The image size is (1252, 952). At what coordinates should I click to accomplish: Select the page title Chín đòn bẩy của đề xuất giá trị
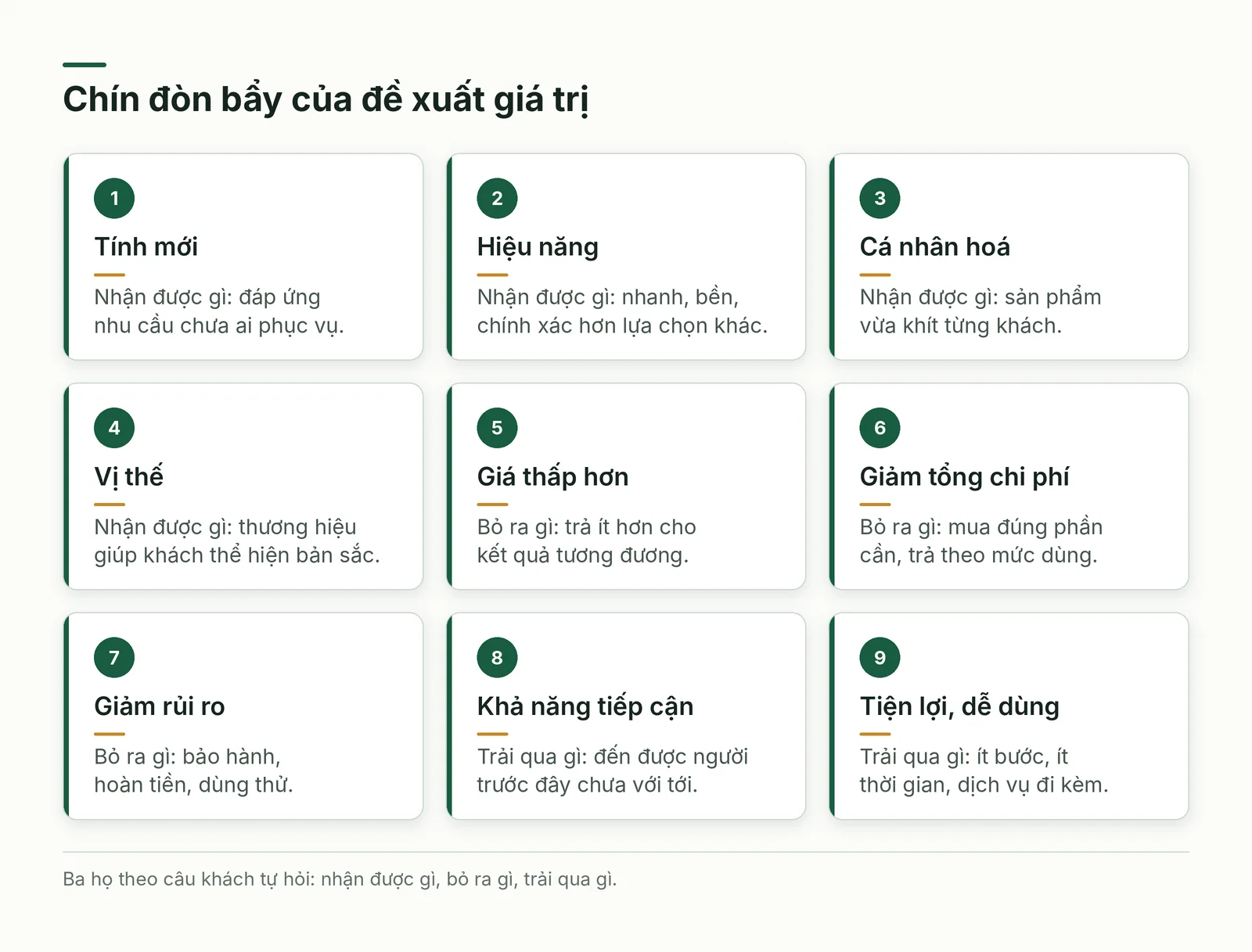pos(326,99)
